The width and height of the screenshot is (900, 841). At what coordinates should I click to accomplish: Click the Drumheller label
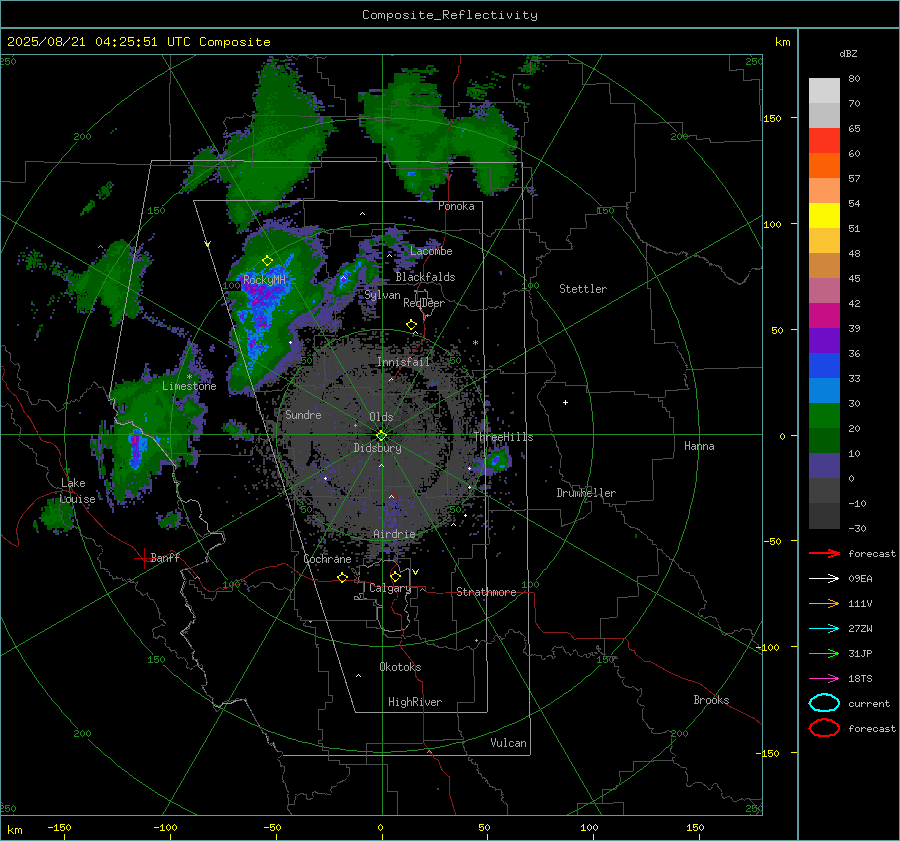click(x=586, y=493)
